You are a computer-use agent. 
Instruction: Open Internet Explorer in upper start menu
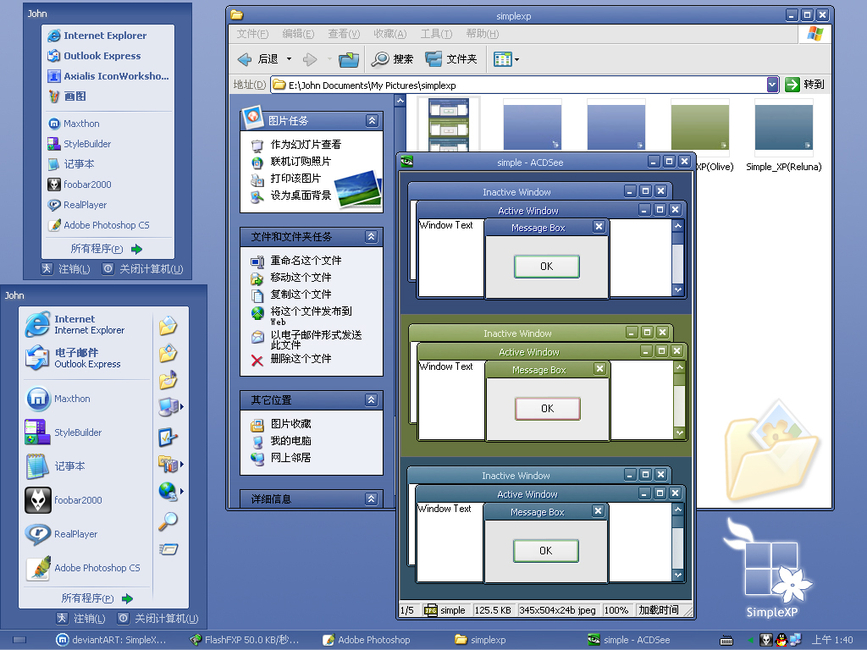[x=97, y=35]
